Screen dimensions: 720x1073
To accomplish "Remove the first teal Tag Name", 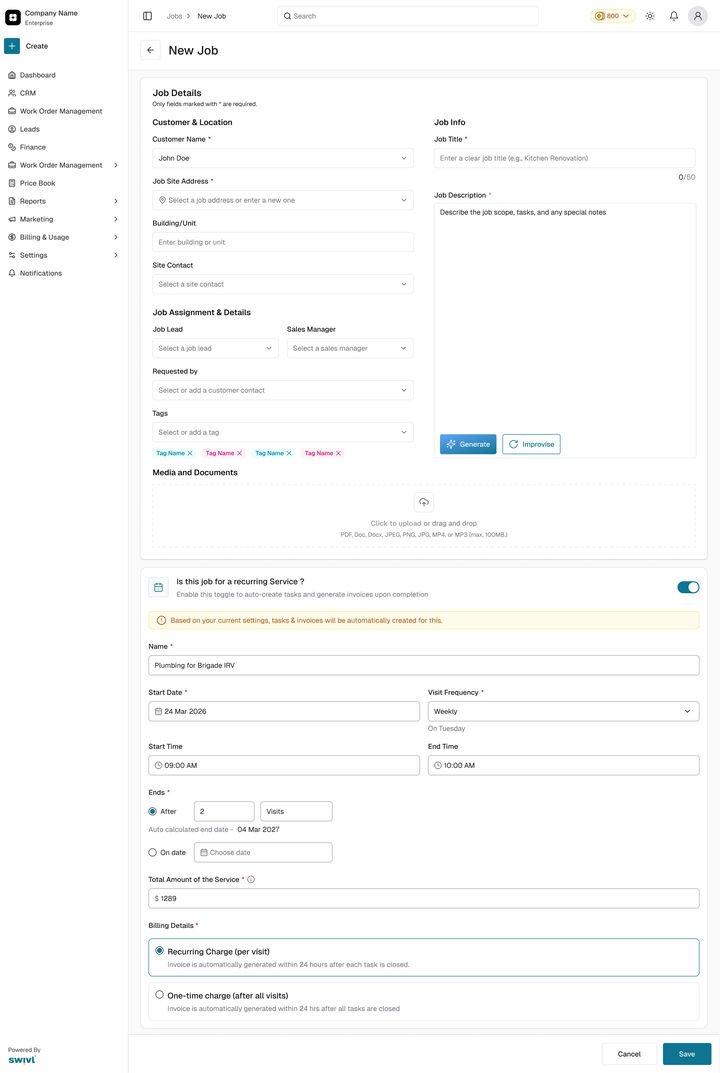I will point(190,453).
